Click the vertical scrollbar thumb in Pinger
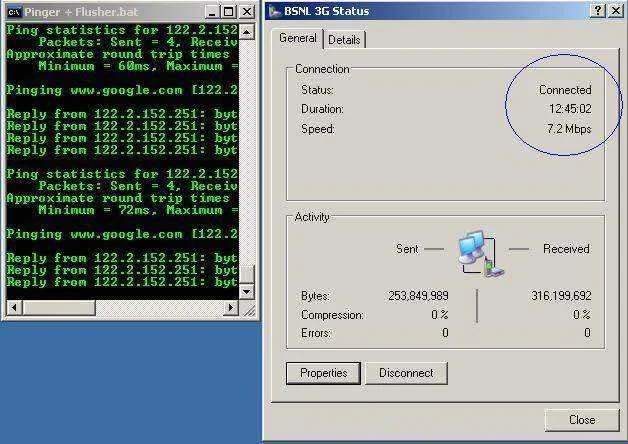Image resolution: width=628 pixels, height=444 pixels. pyautogui.click(x=247, y=274)
